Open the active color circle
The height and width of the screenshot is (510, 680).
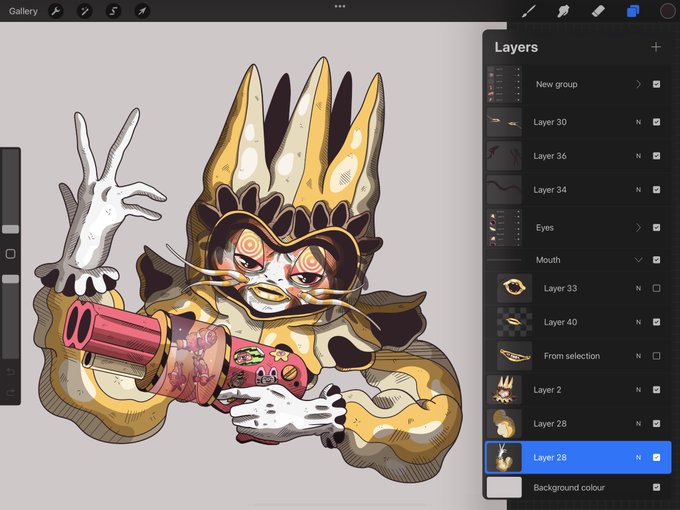pos(667,11)
